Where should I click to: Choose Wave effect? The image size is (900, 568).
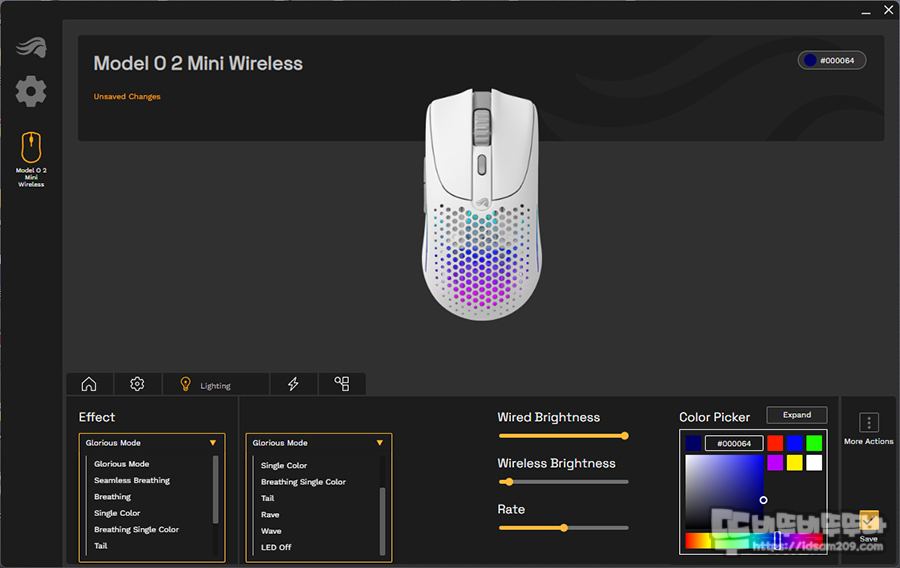(x=271, y=531)
